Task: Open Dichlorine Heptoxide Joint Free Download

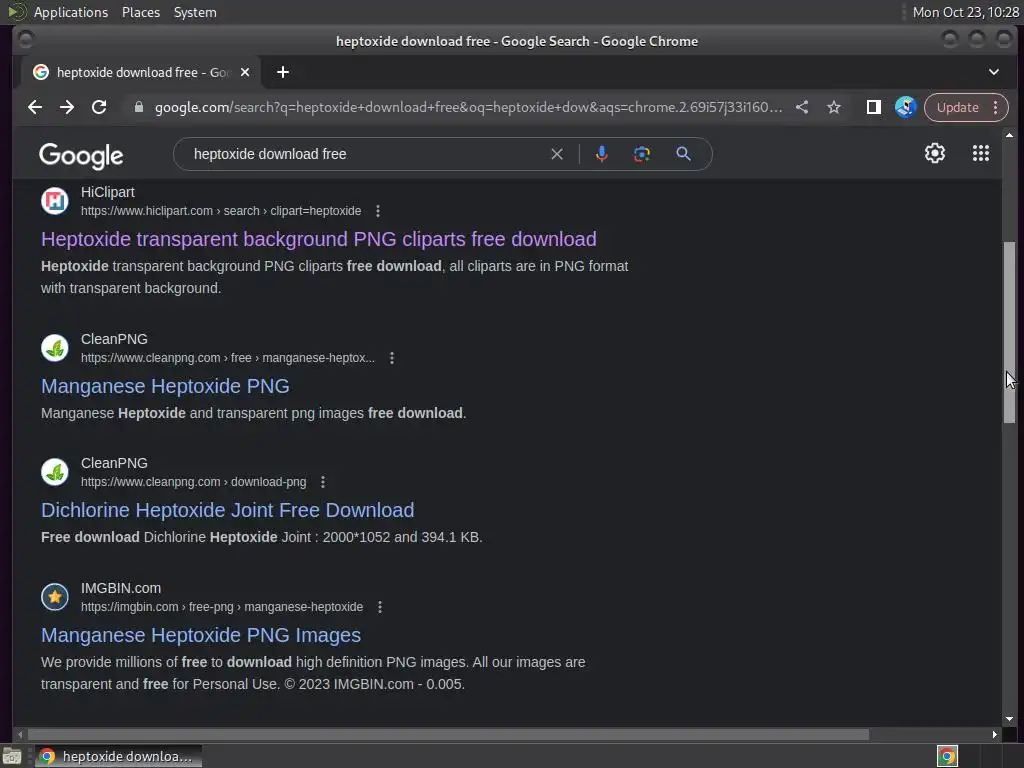Action: pyautogui.click(x=227, y=510)
